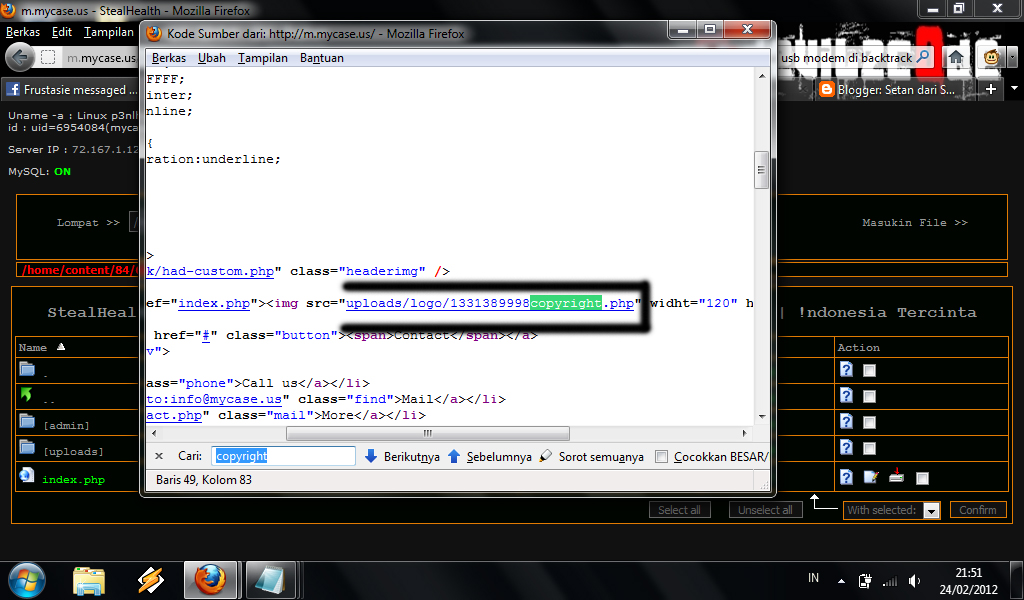Open Bantuan menu in source viewer
Screen dimensions: 1024x600
click(x=321, y=57)
